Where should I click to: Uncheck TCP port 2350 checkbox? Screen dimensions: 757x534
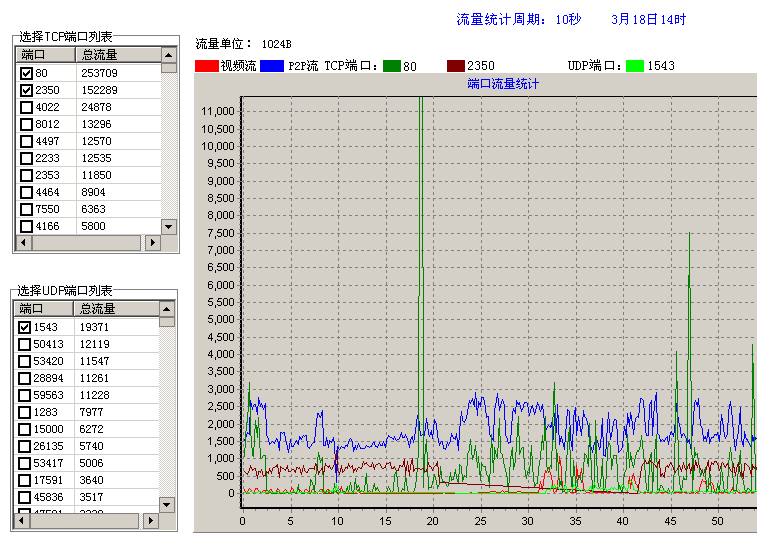(x=26, y=90)
